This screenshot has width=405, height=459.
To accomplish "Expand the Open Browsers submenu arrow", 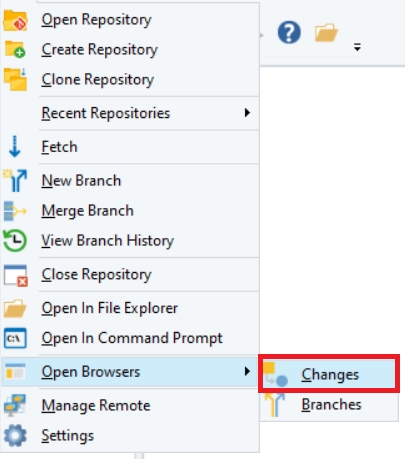I will tap(247, 371).
